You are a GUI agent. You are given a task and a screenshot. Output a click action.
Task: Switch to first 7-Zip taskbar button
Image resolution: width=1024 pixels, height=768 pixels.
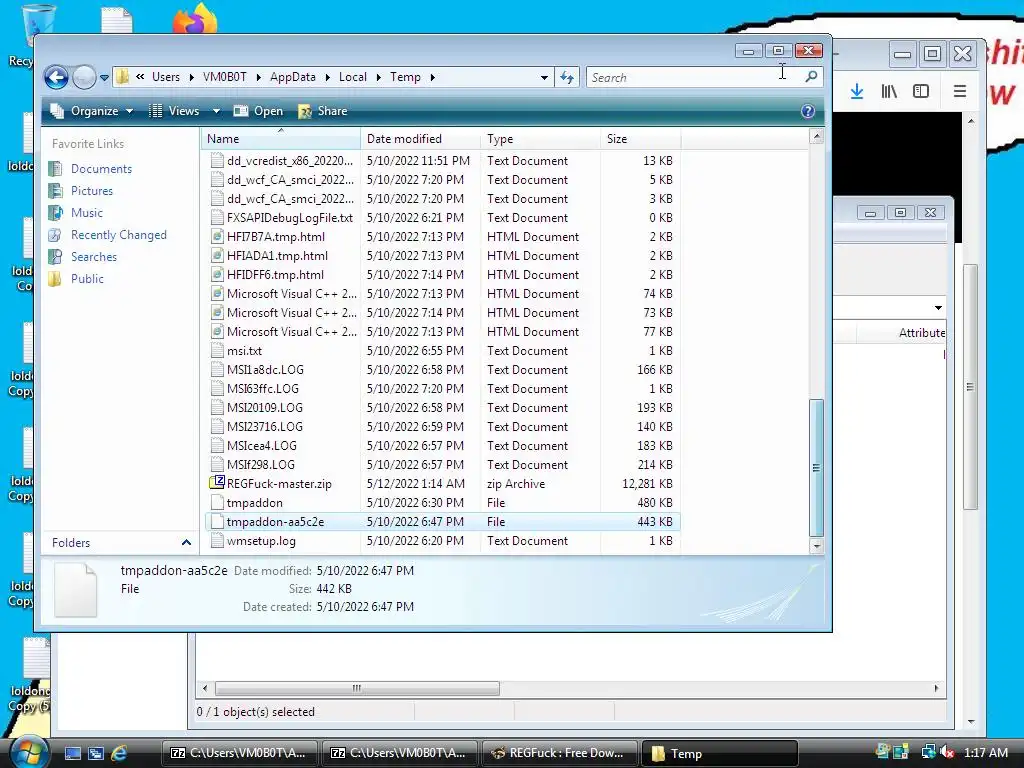[x=240, y=753]
